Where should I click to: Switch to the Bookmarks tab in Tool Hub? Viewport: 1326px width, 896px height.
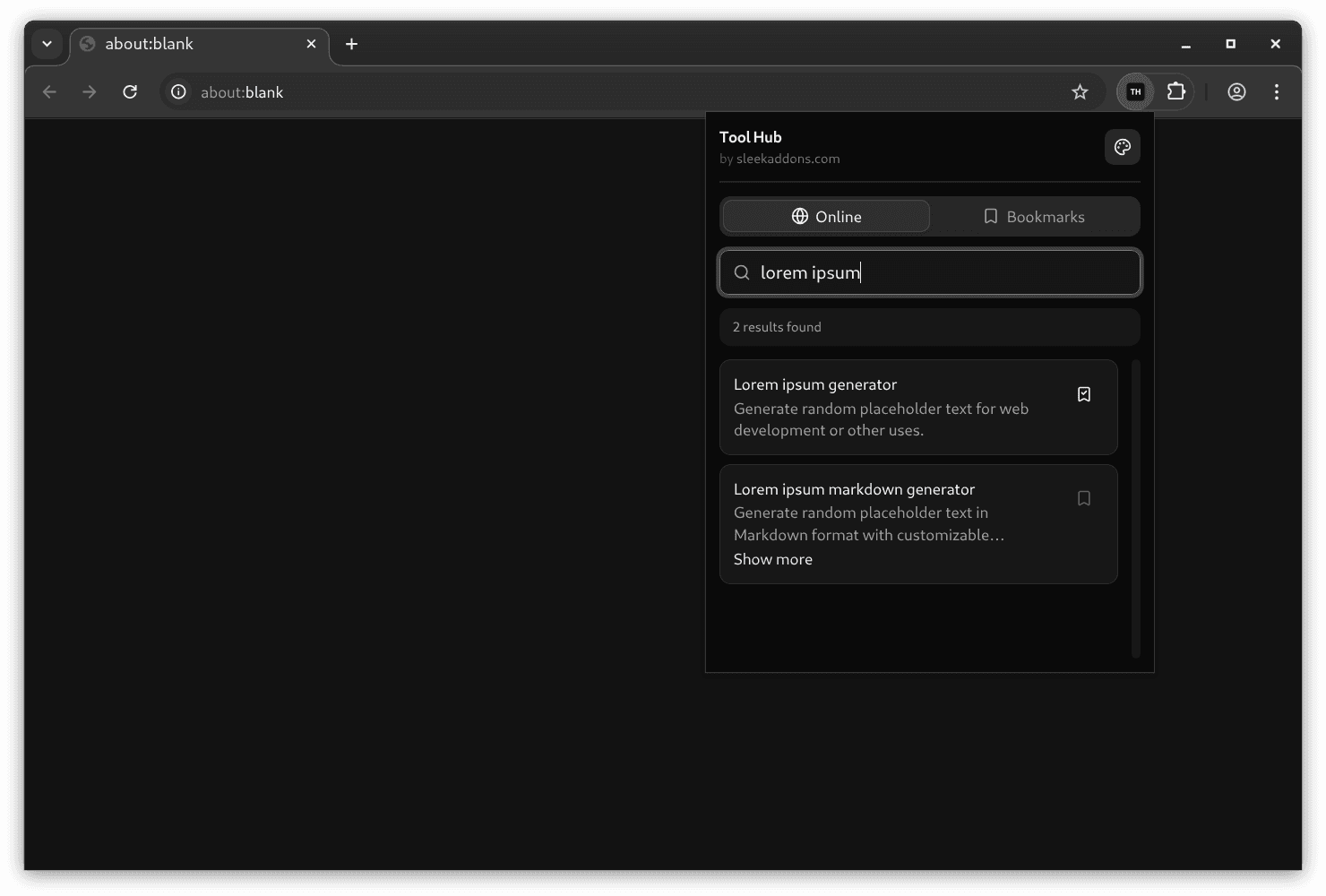1035,216
